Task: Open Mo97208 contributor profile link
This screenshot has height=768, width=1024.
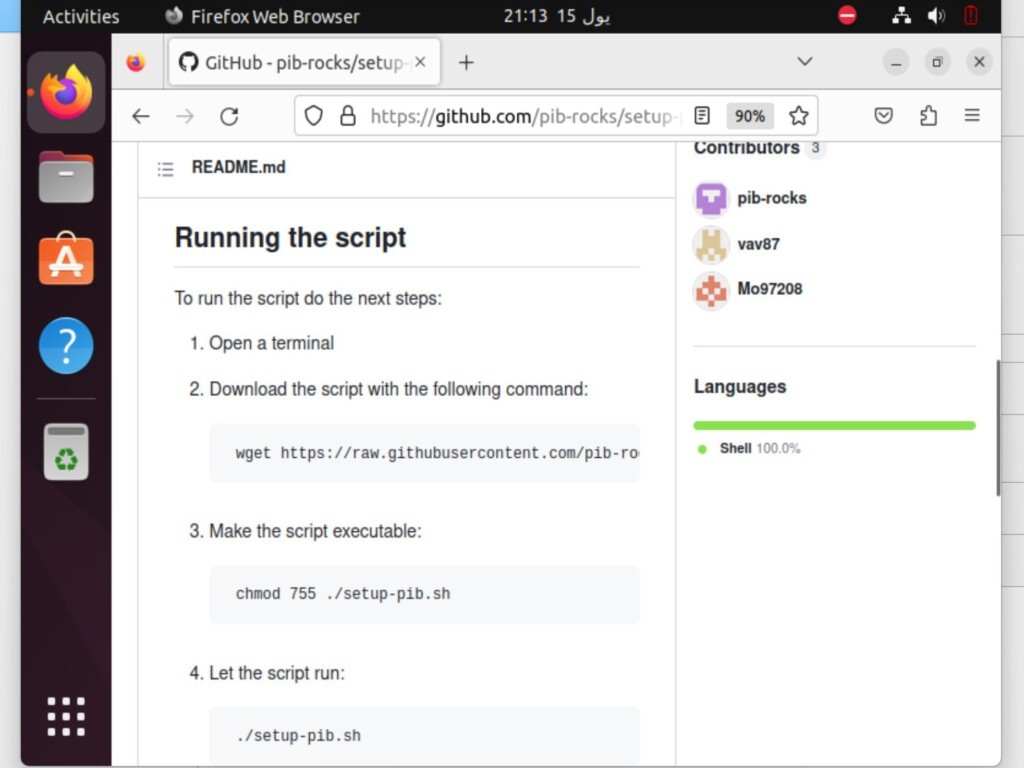Action: (x=769, y=289)
